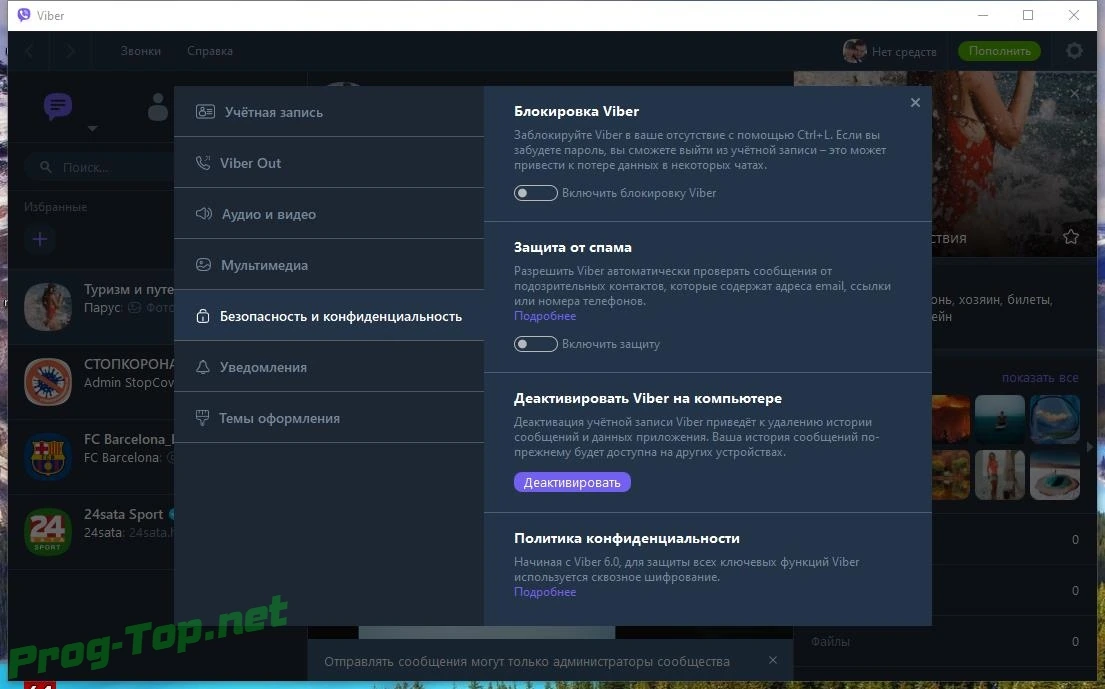Click the Деактивировать Viber на компьютере heading
The image size is (1105, 689).
coord(648,398)
